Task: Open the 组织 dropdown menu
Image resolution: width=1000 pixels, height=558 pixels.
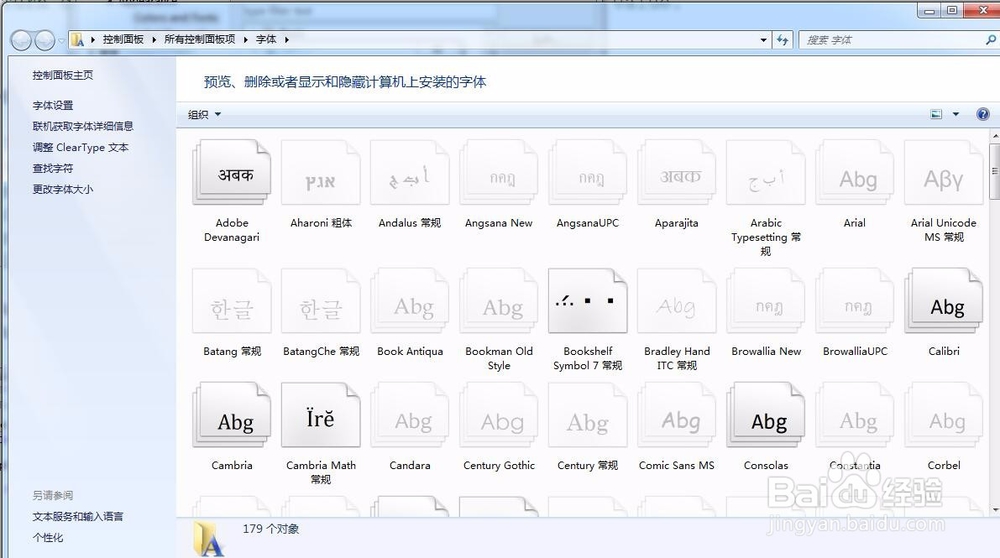Action: click(x=204, y=114)
